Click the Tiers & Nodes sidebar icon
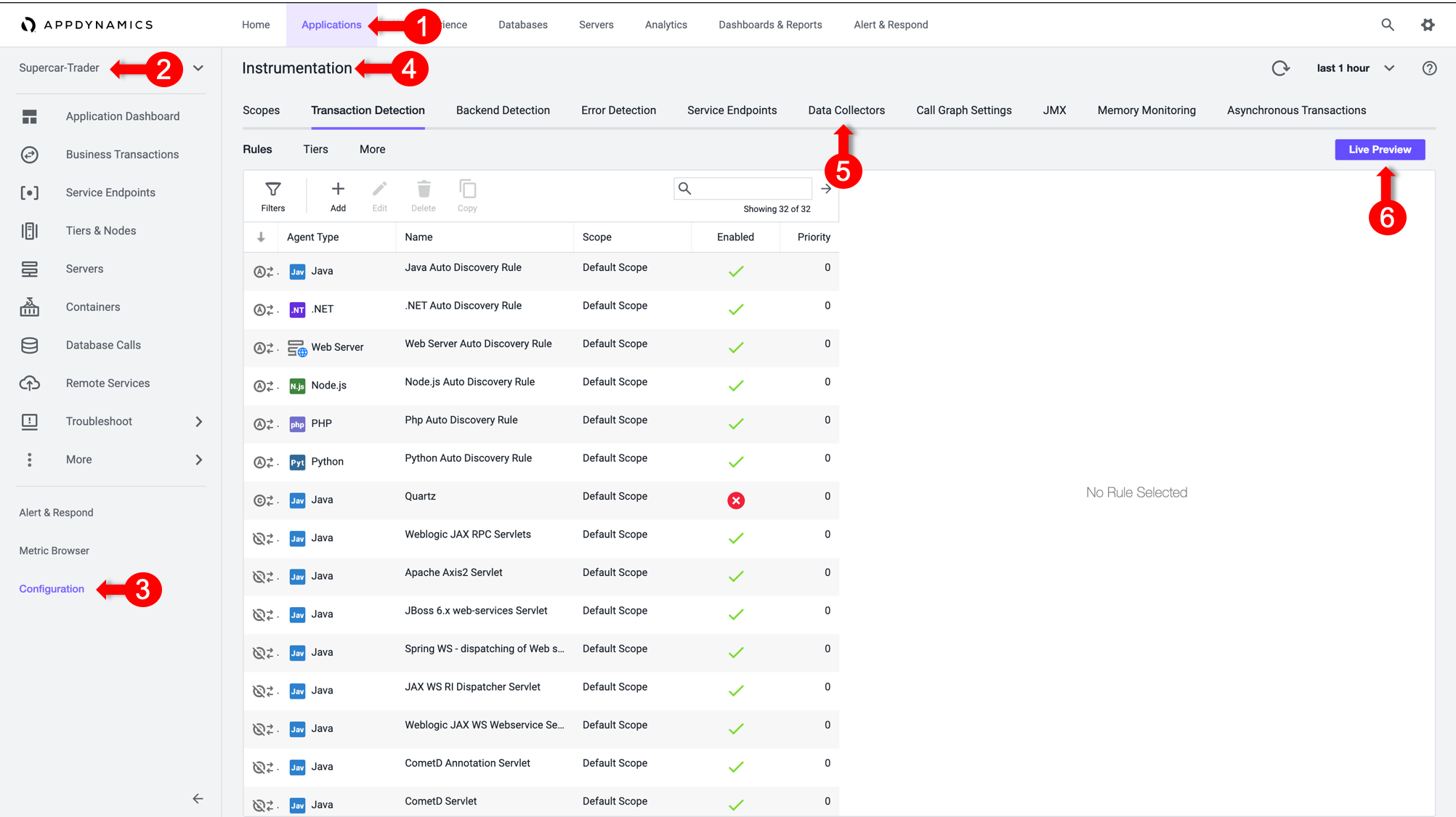The image size is (1456, 817). [x=30, y=231]
